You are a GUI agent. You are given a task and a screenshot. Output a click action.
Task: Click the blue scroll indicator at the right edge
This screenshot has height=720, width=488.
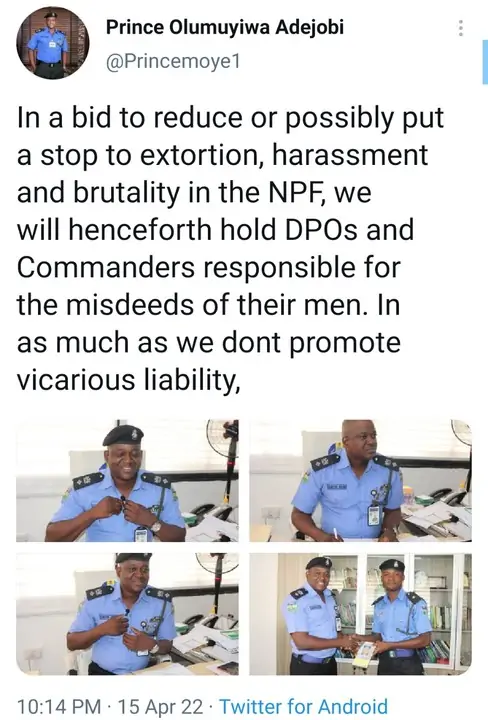point(485,62)
